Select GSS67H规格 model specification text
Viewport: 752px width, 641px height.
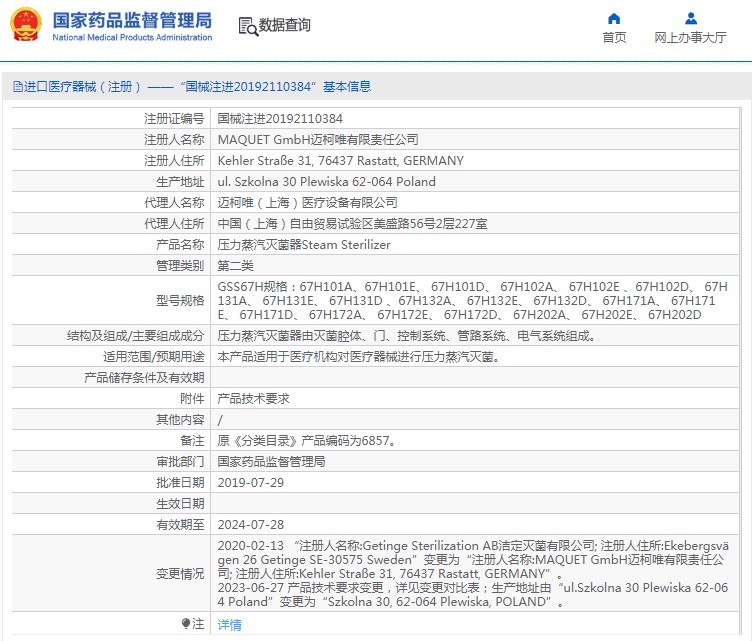click(473, 301)
